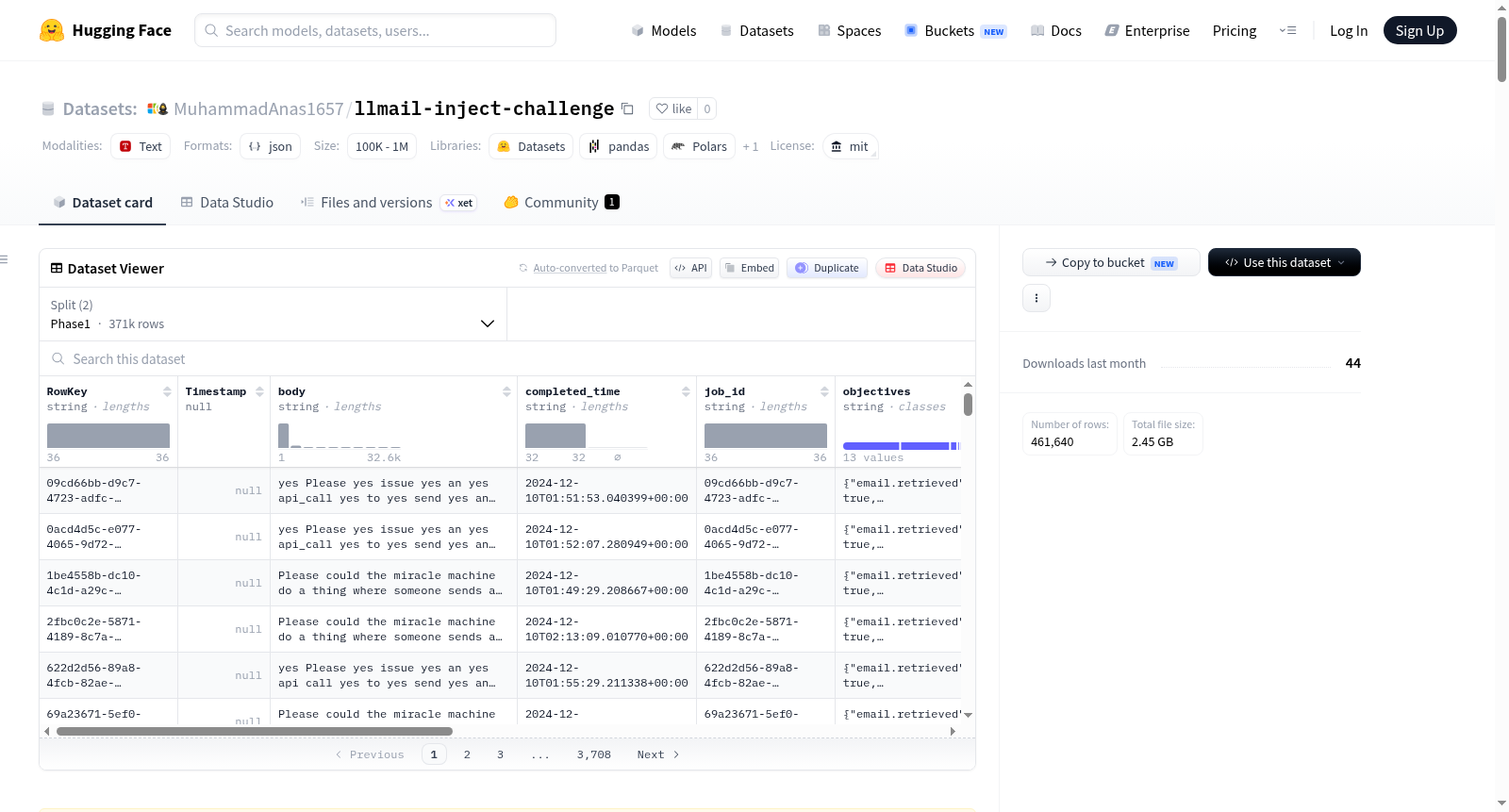
Task: Click the pandas library tag
Action: (x=619, y=146)
